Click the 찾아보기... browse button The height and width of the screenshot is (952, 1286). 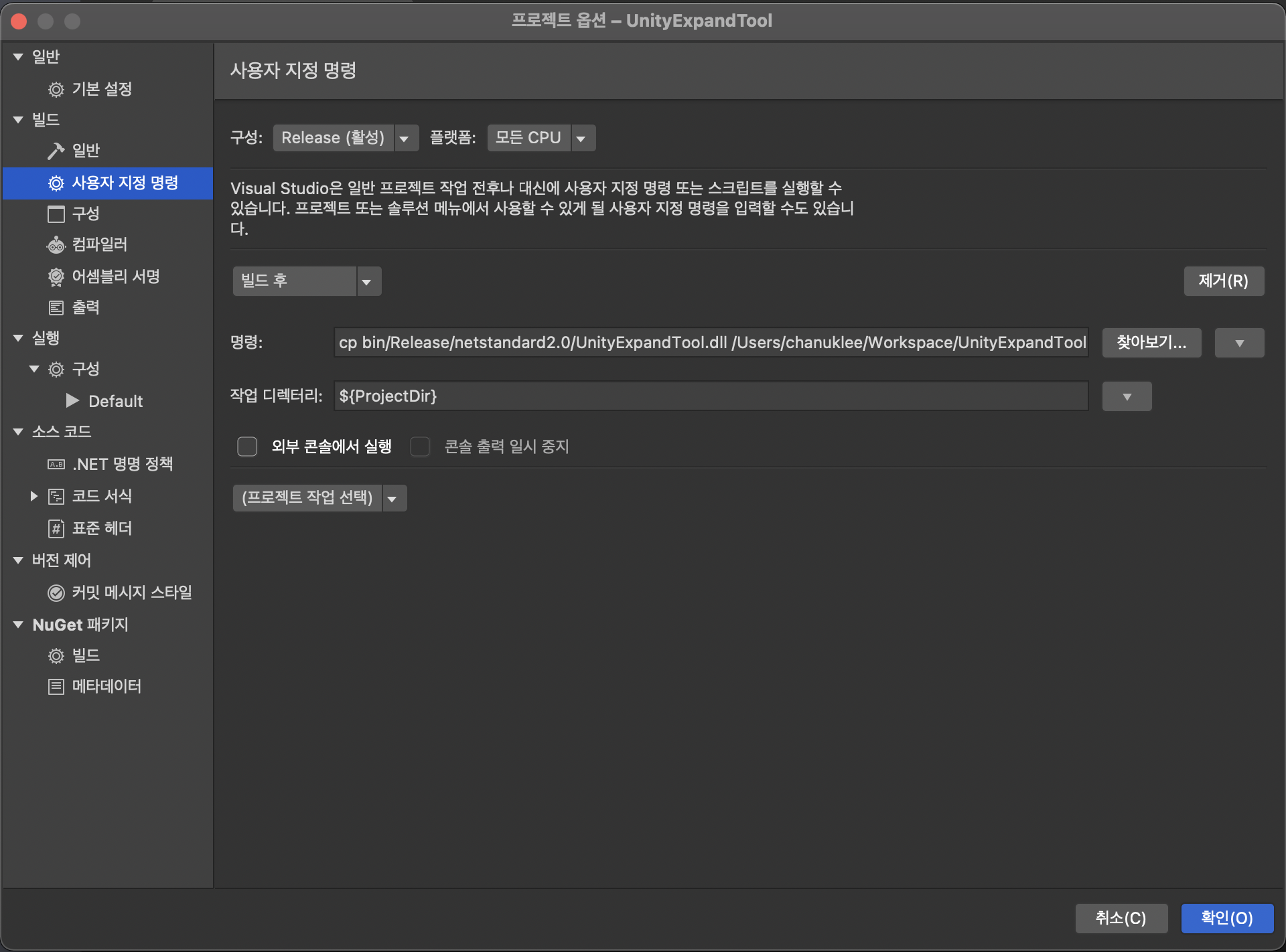1151,343
